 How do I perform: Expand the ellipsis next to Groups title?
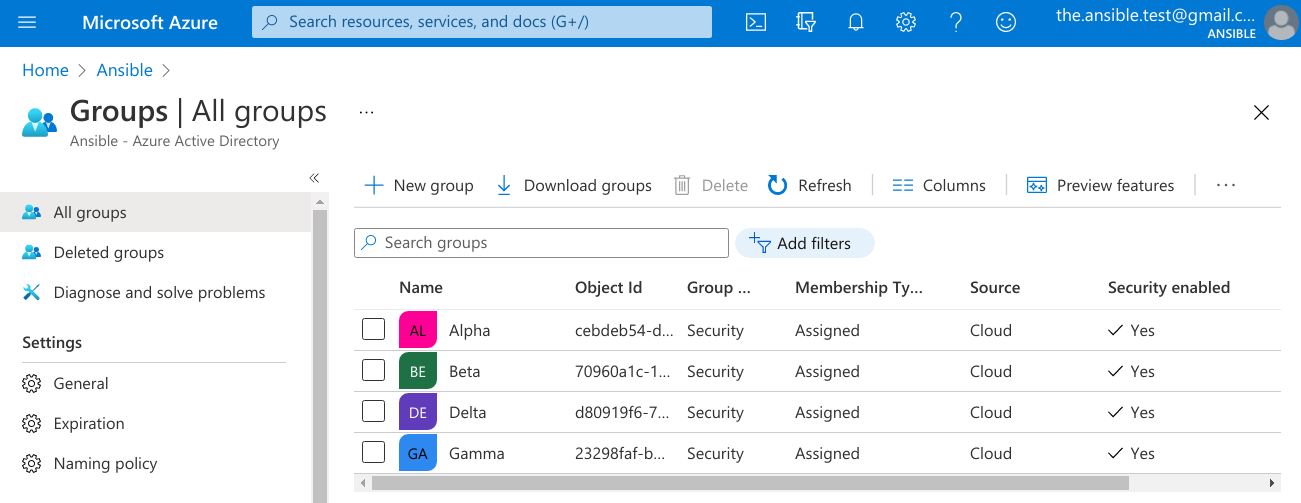pyautogui.click(x=366, y=112)
